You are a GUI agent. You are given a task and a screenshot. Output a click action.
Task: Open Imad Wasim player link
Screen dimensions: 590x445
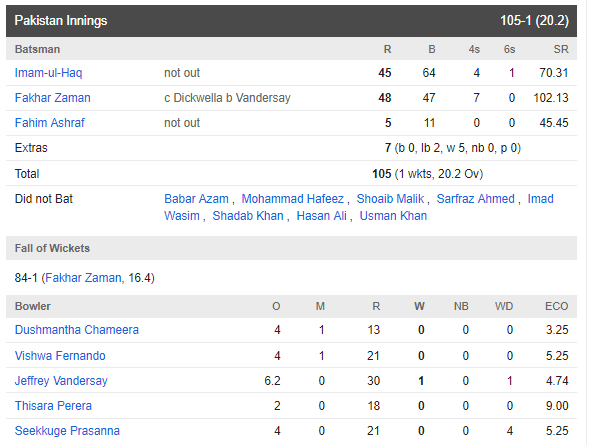click(540, 199)
